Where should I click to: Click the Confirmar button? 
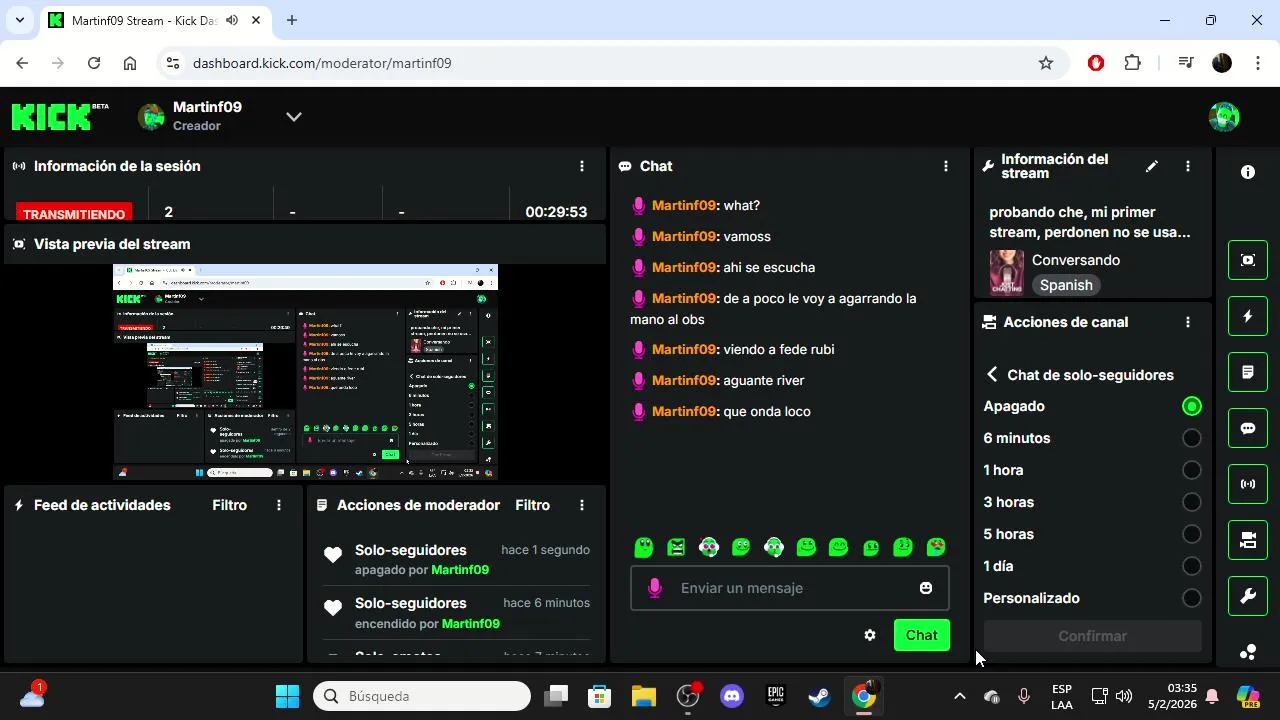[x=1092, y=636]
